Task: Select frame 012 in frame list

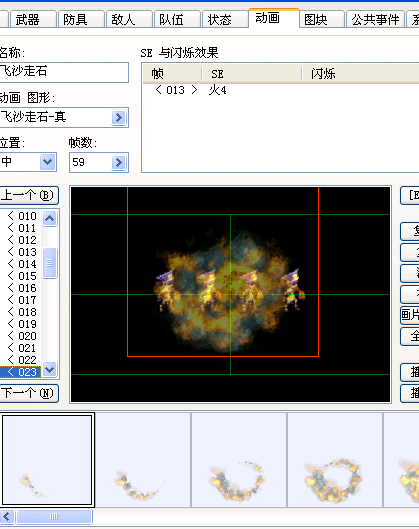Action: coord(21,240)
